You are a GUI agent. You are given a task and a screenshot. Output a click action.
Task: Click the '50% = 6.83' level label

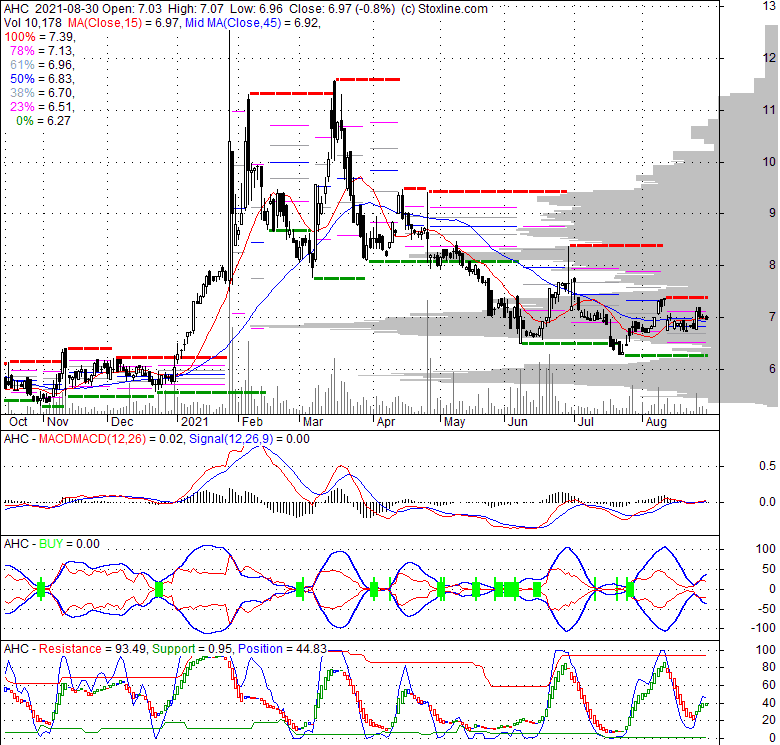pyautogui.click(x=42, y=79)
